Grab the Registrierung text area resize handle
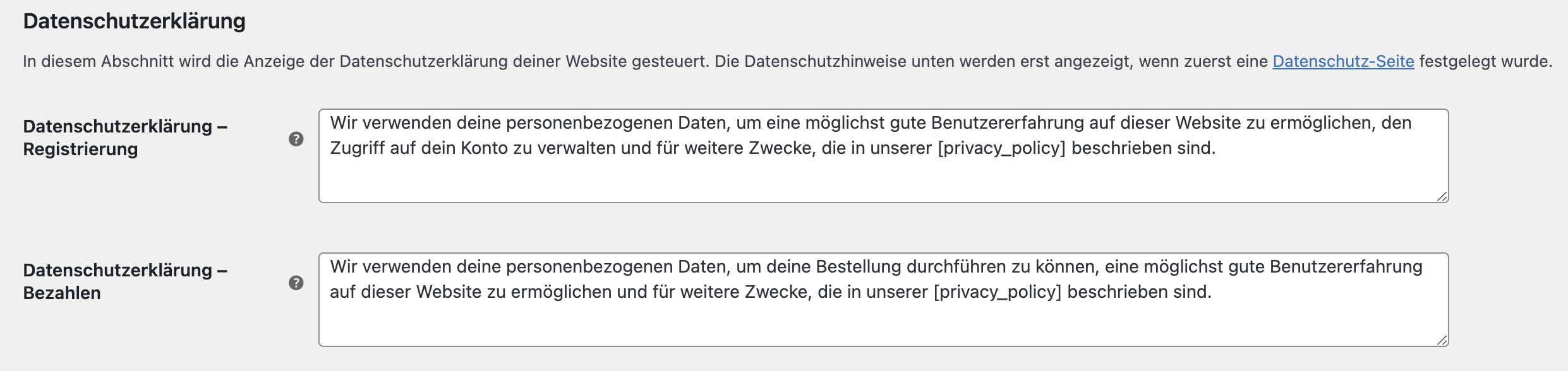Viewport: 1568px width, 371px height. point(1442,196)
